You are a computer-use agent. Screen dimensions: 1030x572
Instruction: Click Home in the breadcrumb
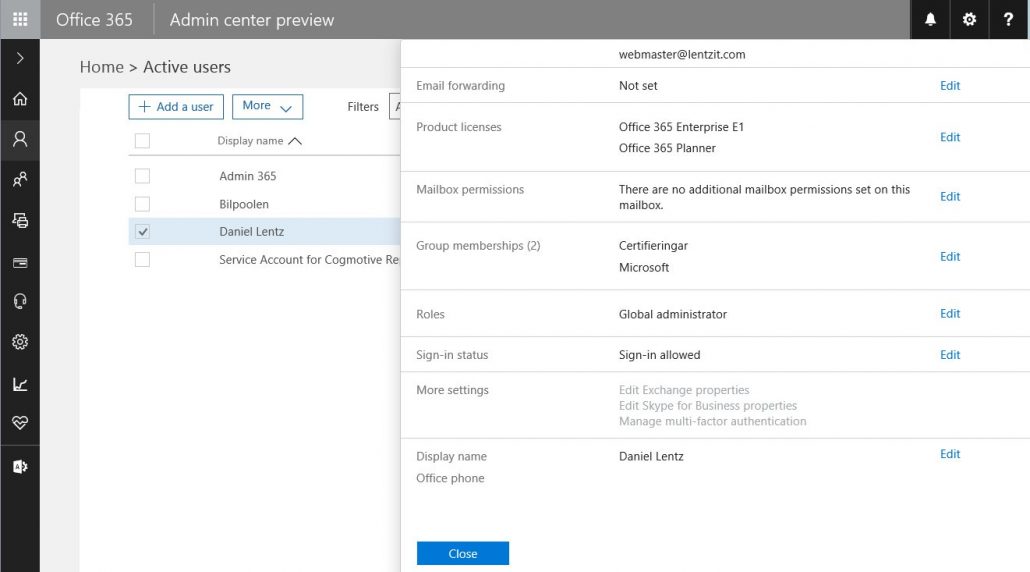point(101,67)
